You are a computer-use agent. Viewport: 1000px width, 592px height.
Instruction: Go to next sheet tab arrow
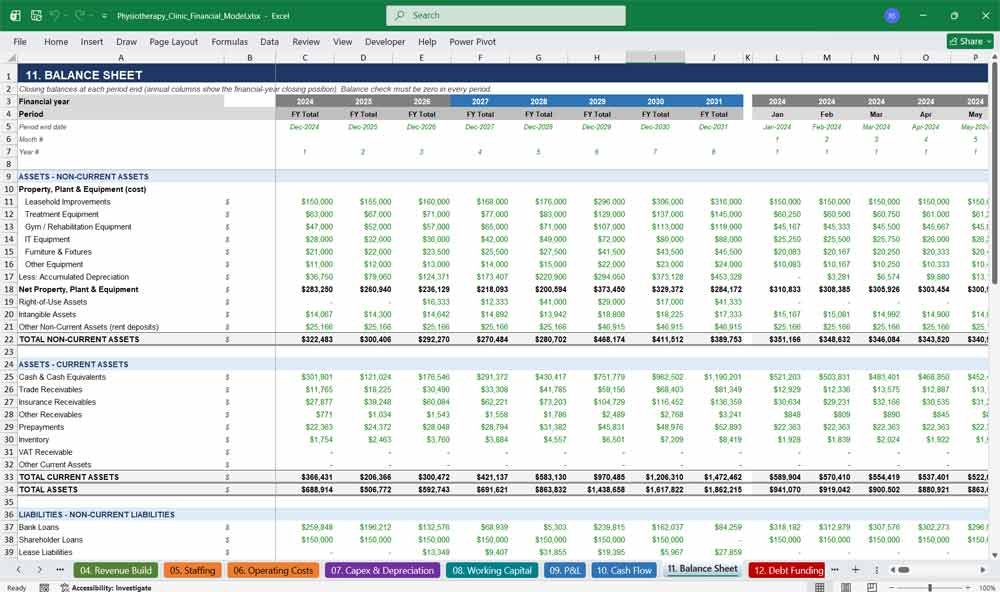point(40,570)
